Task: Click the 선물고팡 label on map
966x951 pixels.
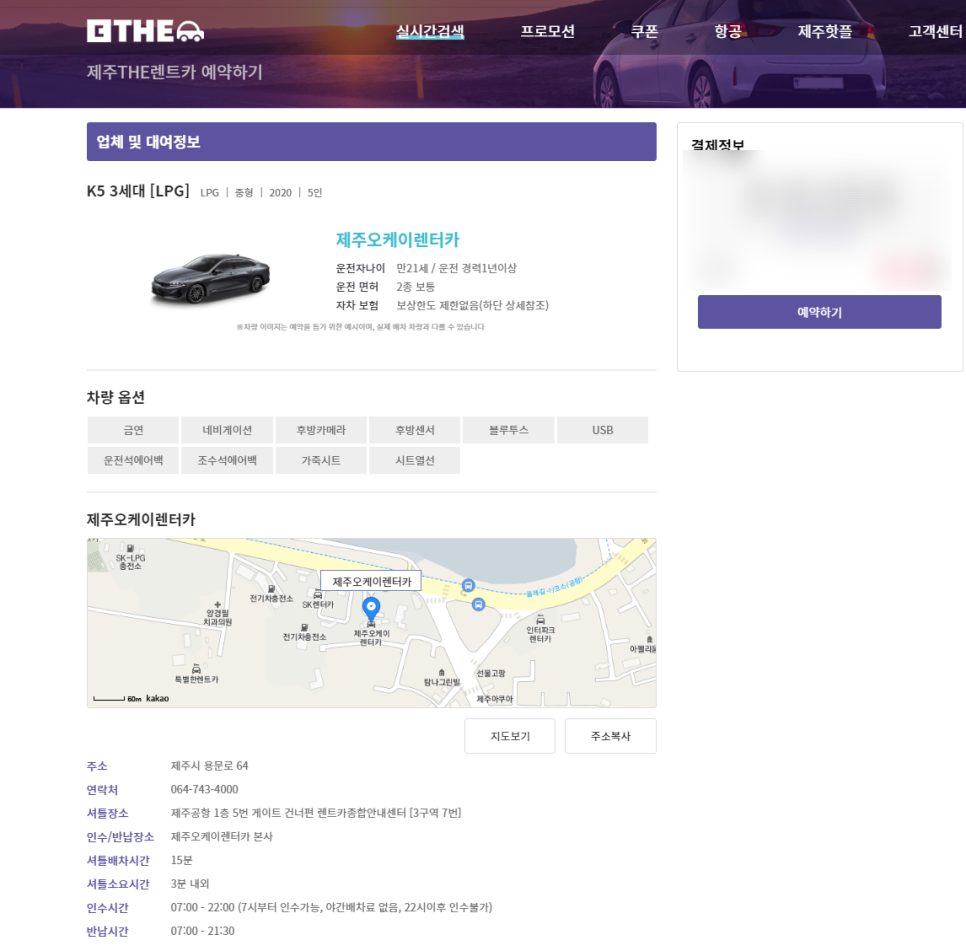Action: 491,673
